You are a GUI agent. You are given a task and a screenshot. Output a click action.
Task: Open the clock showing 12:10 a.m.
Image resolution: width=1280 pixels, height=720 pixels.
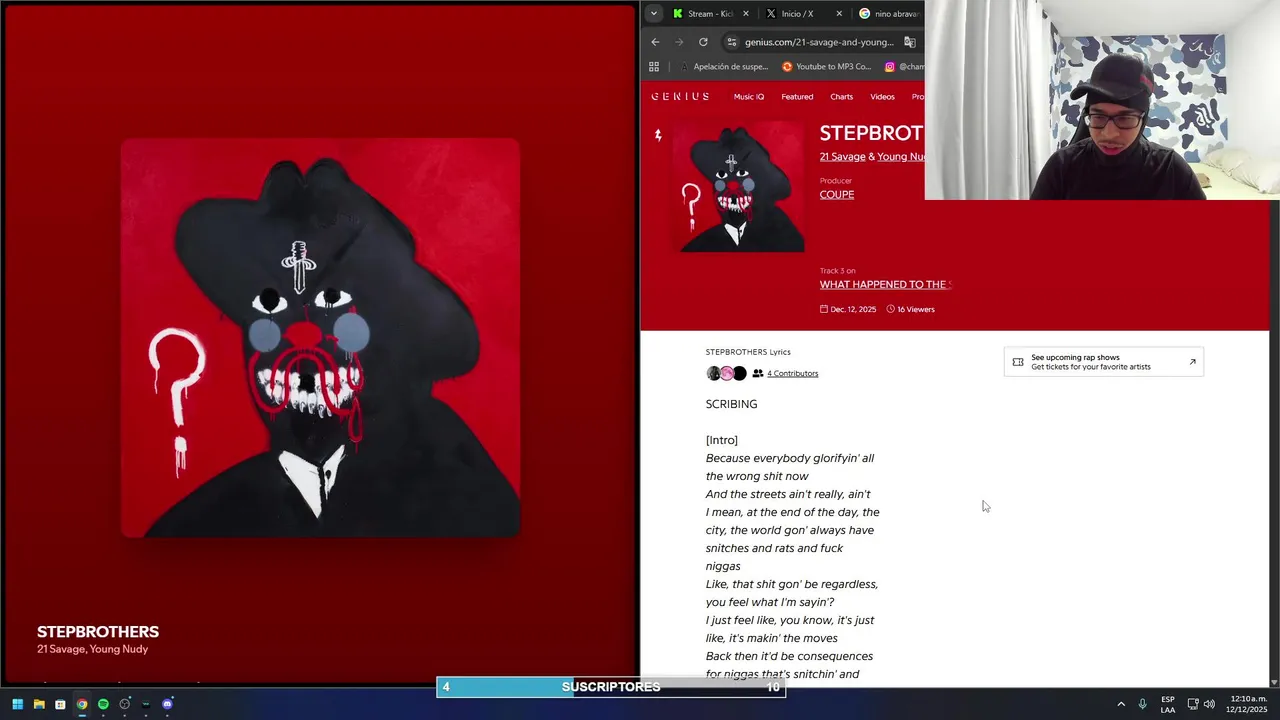(x=1248, y=704)
